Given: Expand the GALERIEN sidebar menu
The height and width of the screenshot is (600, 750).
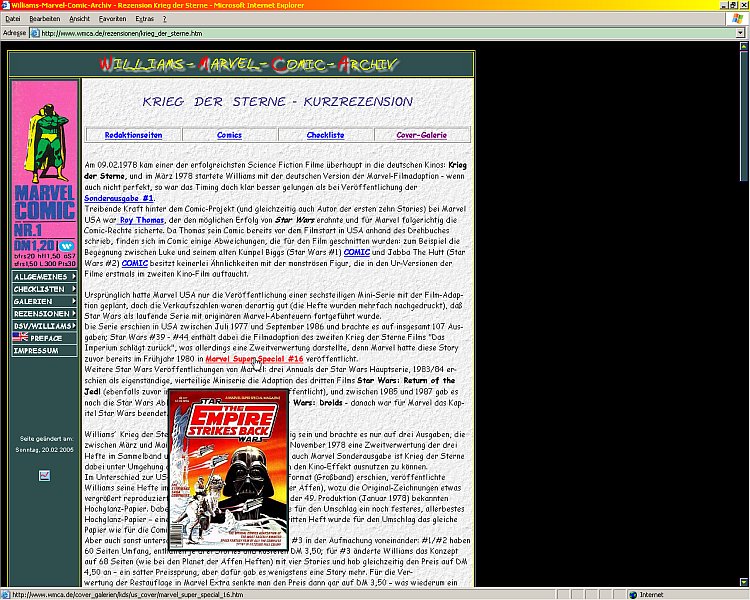Looking at the screenshot, I should [x=44, y=301].
